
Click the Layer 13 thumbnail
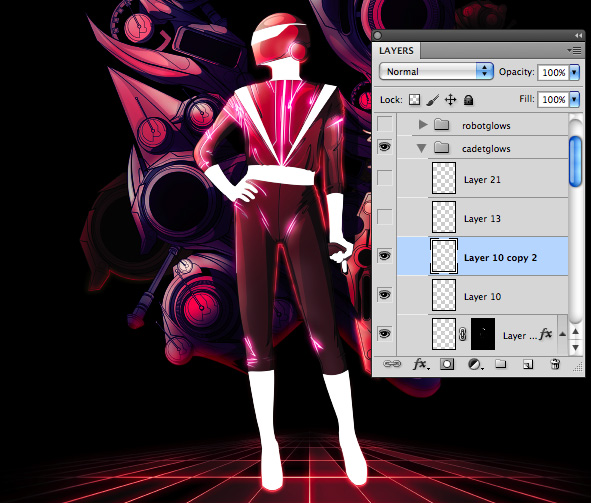(444, 217)
